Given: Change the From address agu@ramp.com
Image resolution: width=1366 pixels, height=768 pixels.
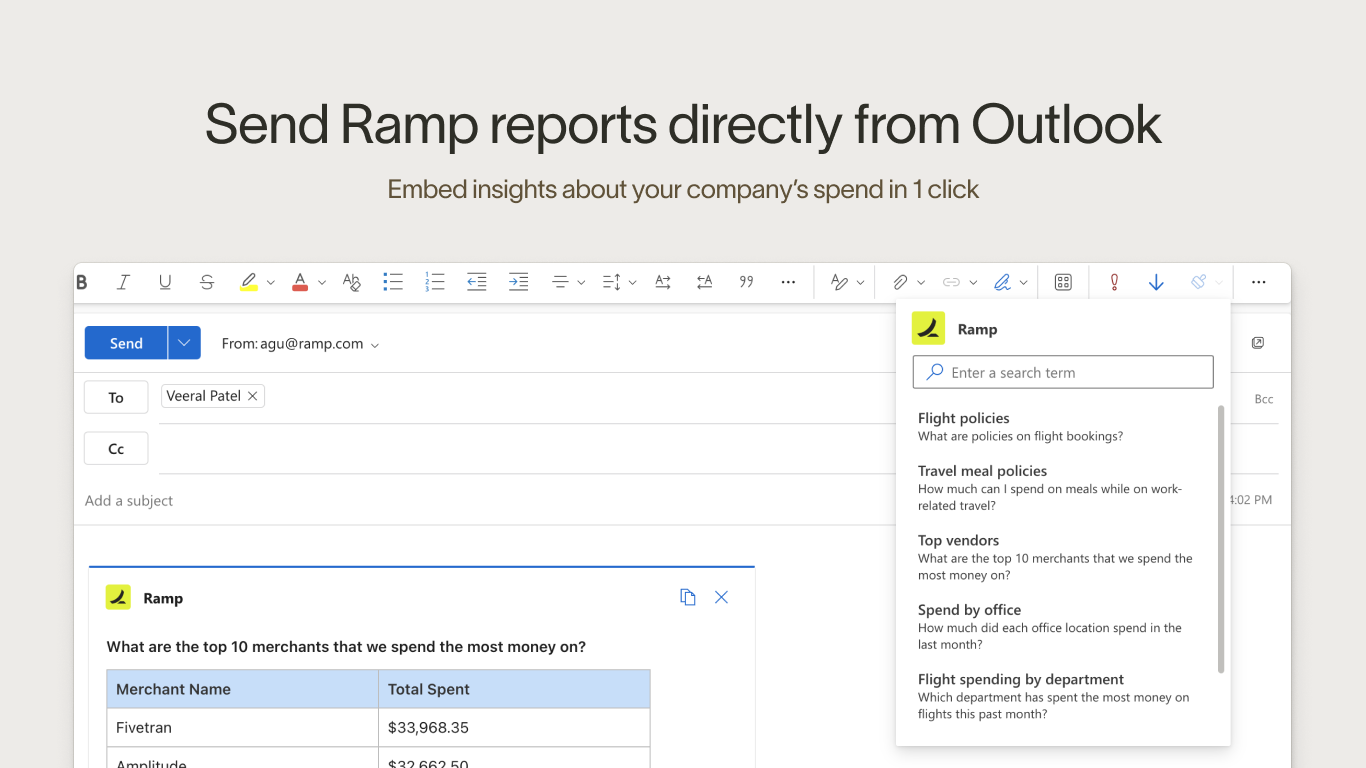Looking at the screenshot, I should click(300, 344).
